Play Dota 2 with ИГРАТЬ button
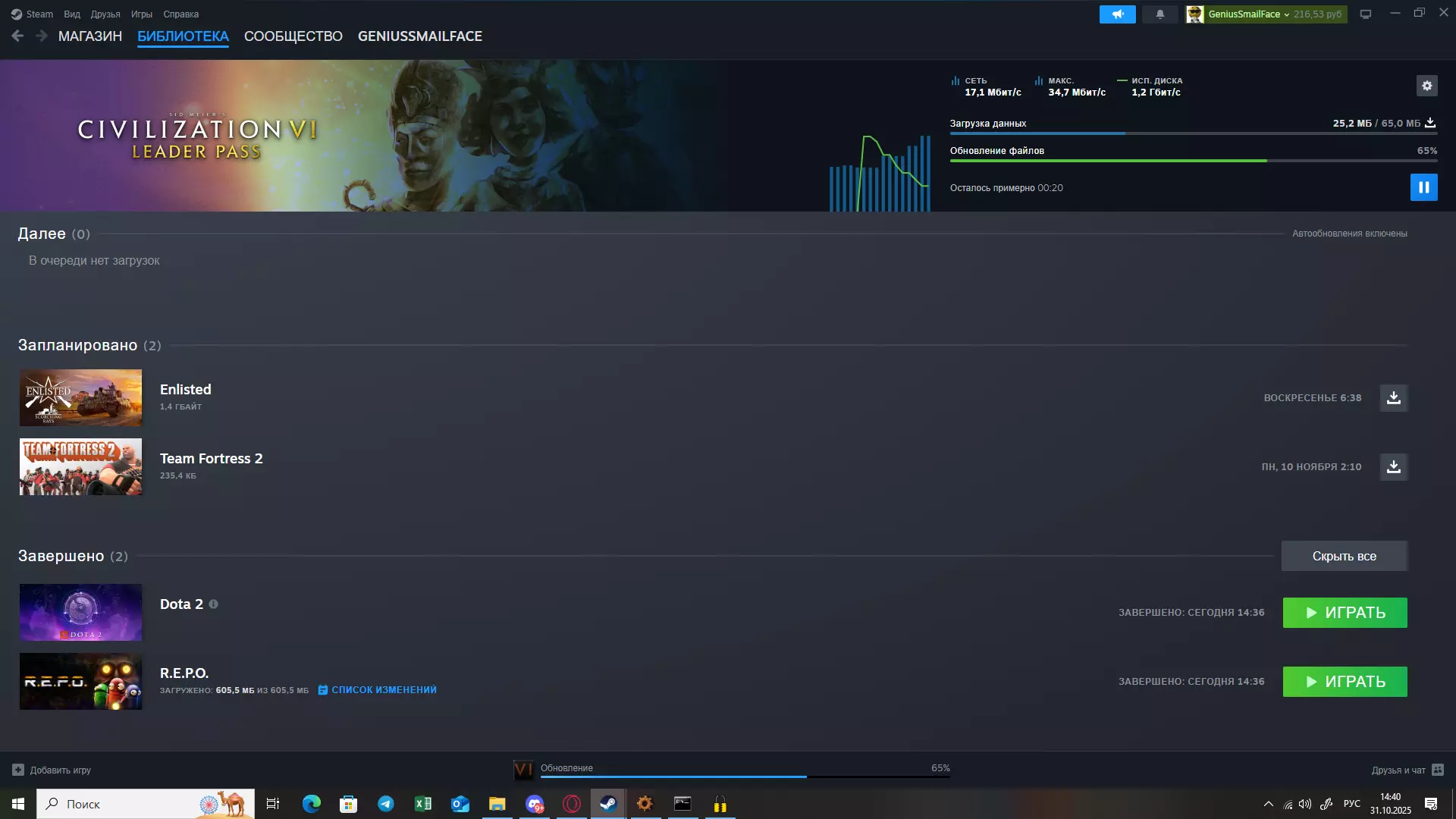Viewport: 1456px width, 819px height. 1345,613
